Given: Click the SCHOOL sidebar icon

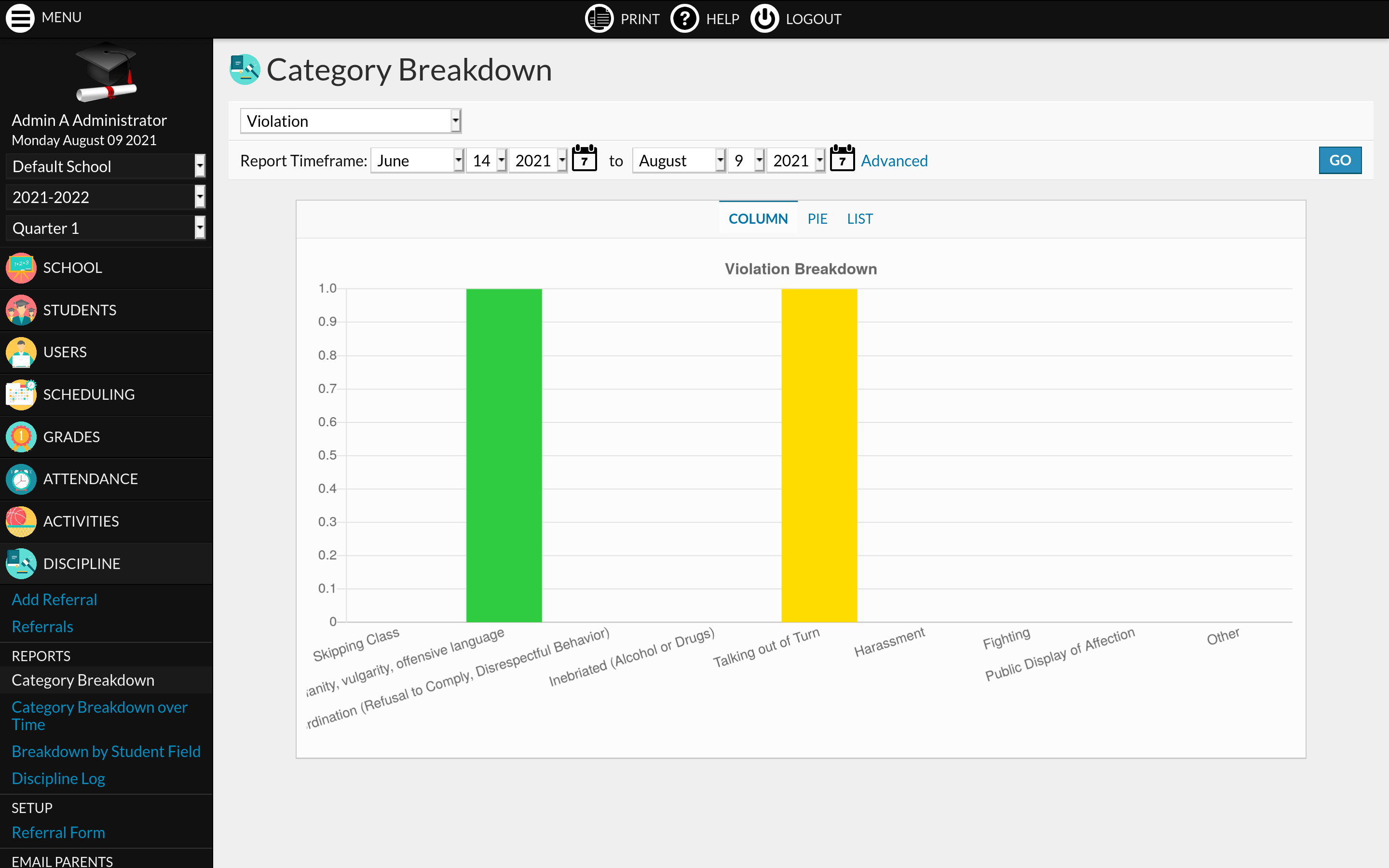Looking at the screenshot, I should (22, 267).
